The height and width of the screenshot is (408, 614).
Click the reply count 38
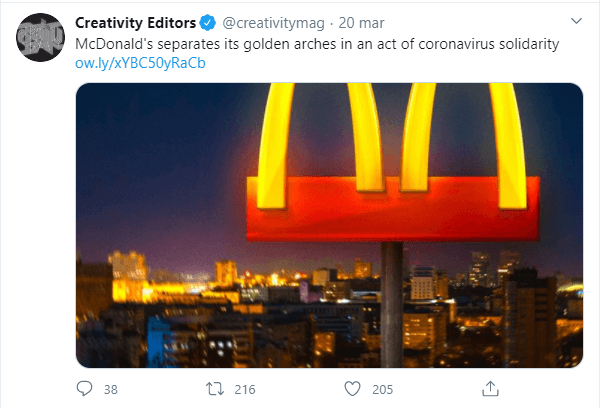110,388
